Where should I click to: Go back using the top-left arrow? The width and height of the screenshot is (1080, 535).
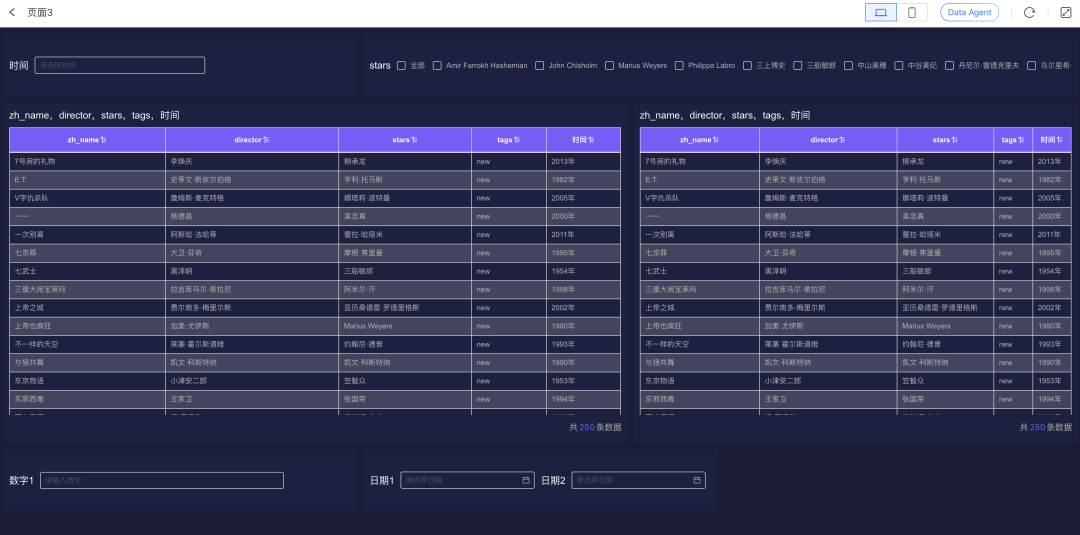tap(12, 12)
